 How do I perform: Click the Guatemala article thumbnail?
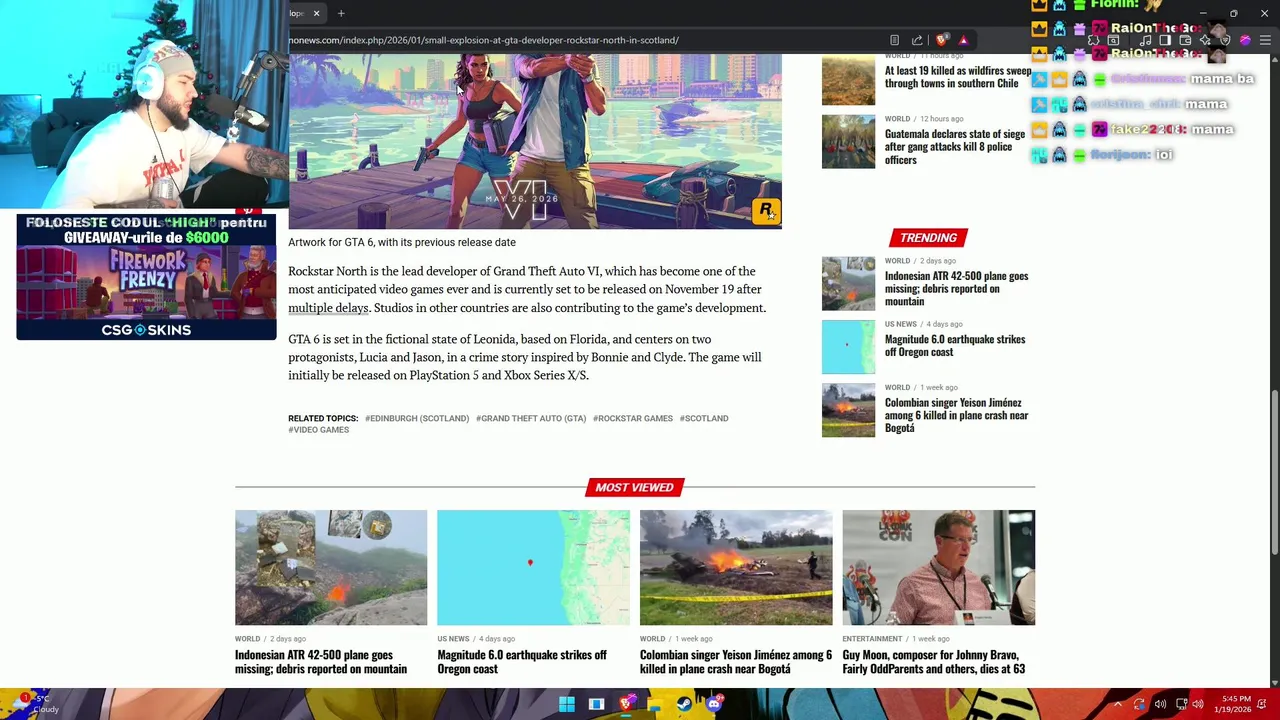(848, 141)
